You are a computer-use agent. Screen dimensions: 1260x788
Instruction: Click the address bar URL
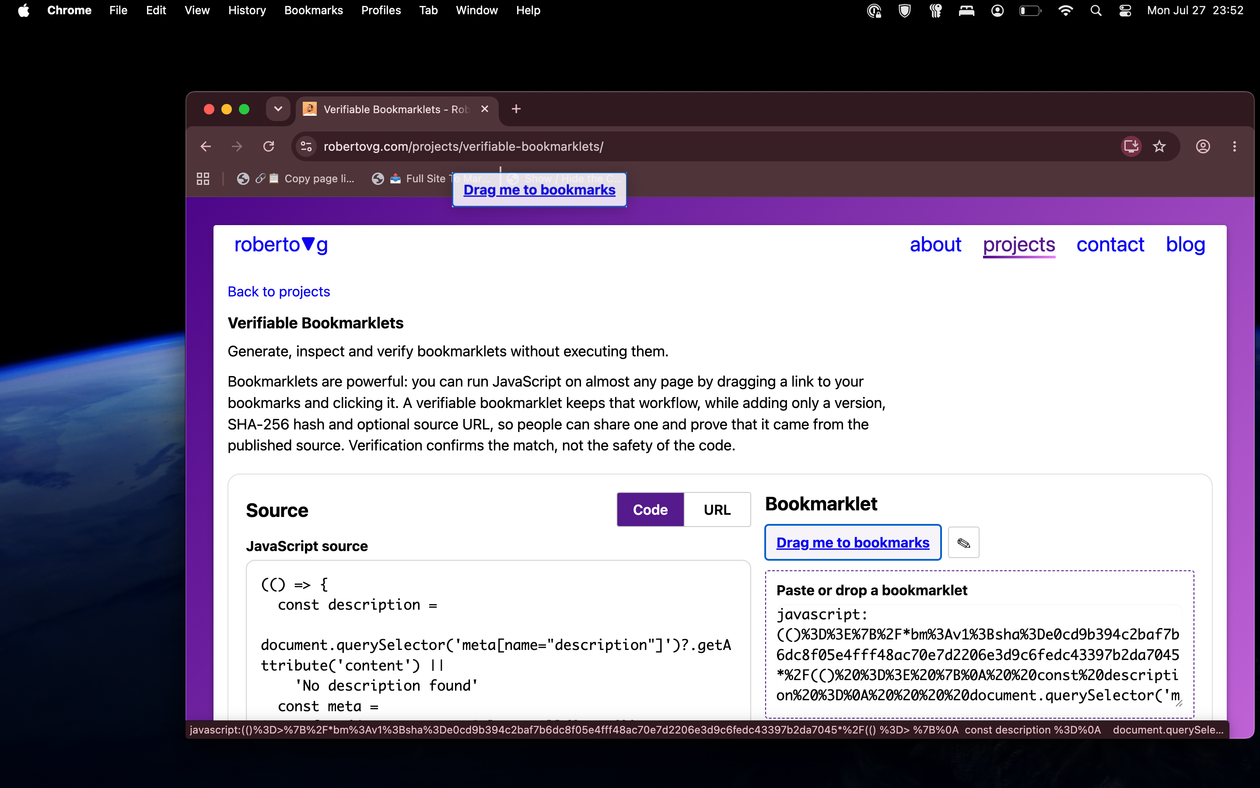[x=463, y=146]
